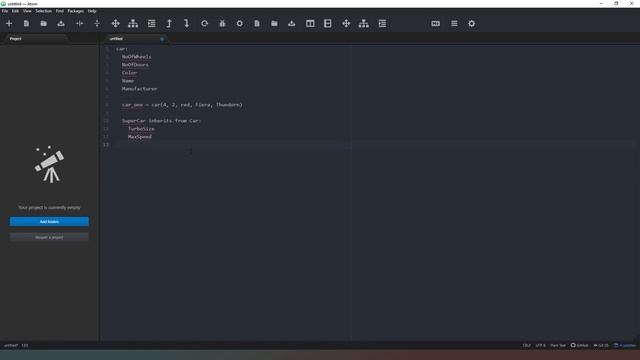
Task: Click the 'MaxSpeed' line in the editor
Action: click(140, 137)
